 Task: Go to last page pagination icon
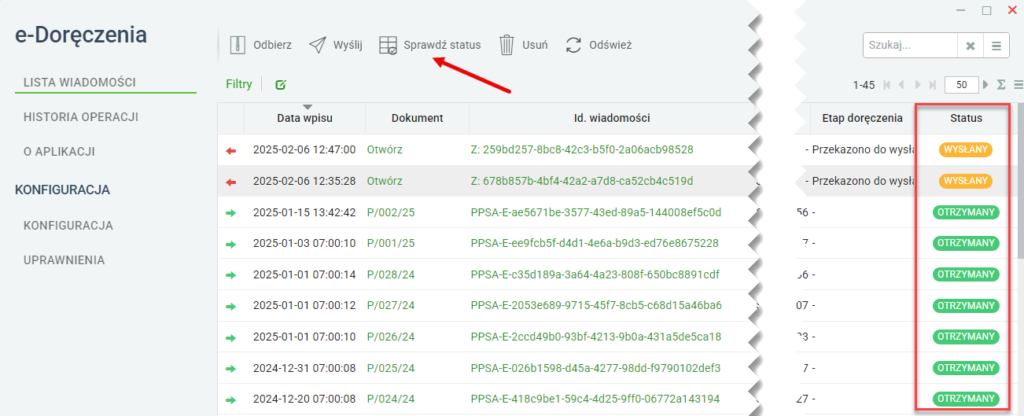933,85
